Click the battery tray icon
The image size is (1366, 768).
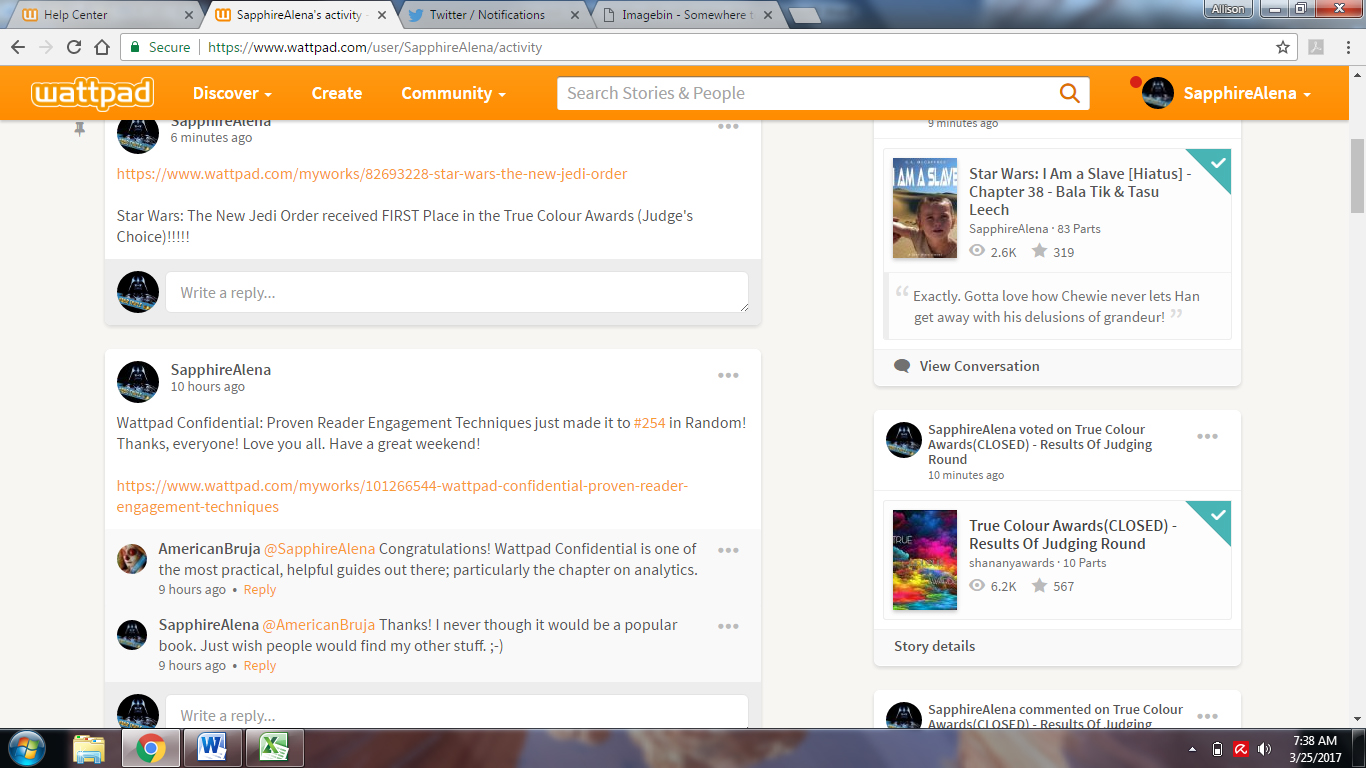click(1217, 748)
